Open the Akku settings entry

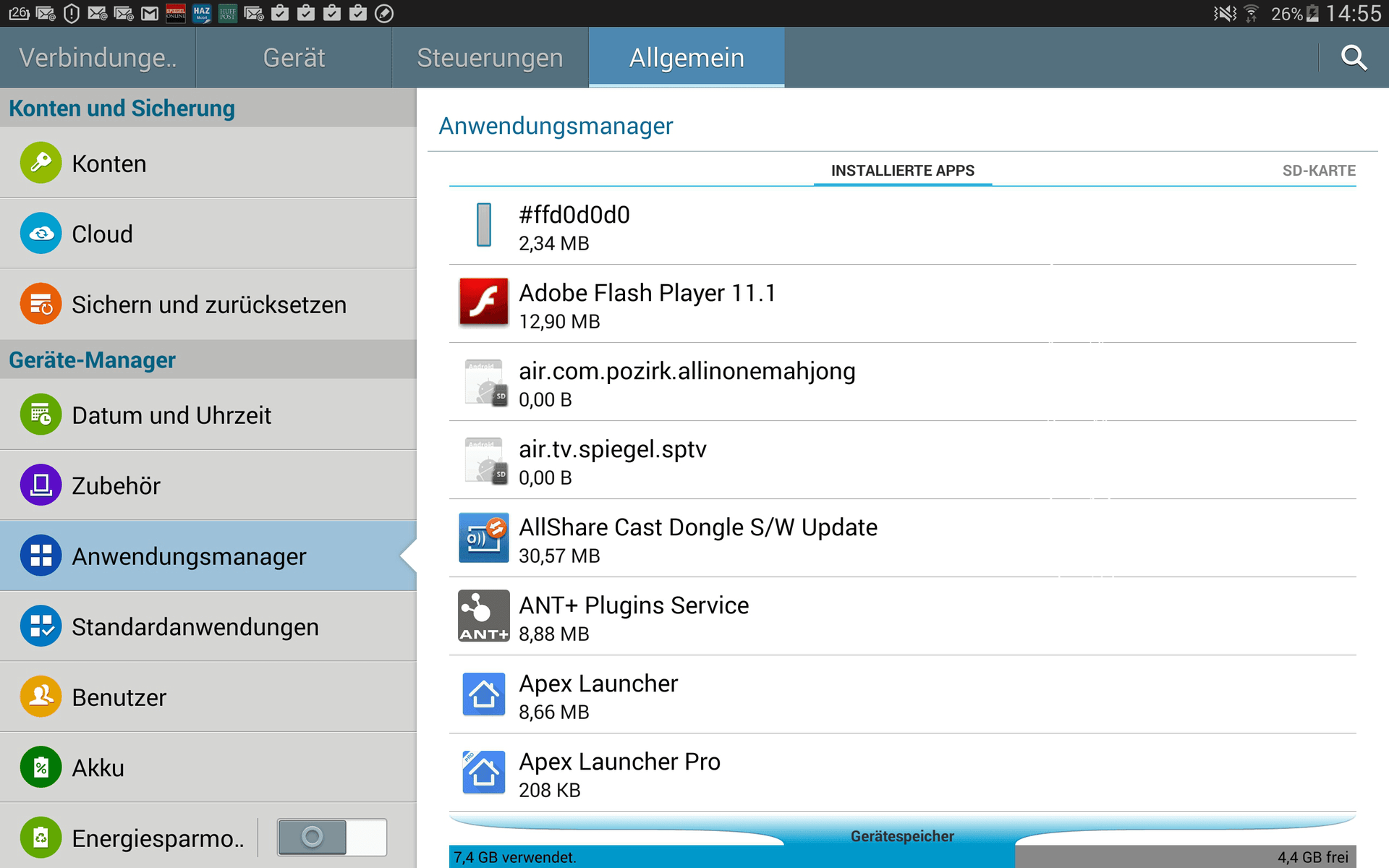[208, 767]
